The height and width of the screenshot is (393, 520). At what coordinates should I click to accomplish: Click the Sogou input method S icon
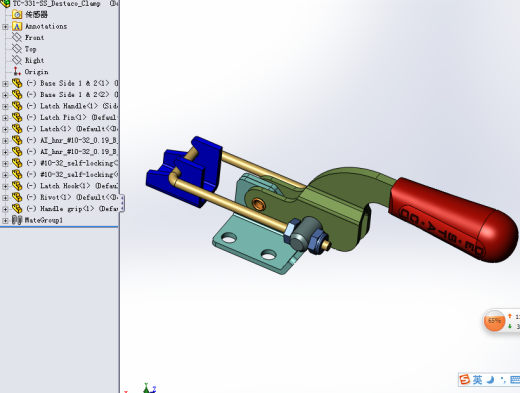(x=465, y=379)
